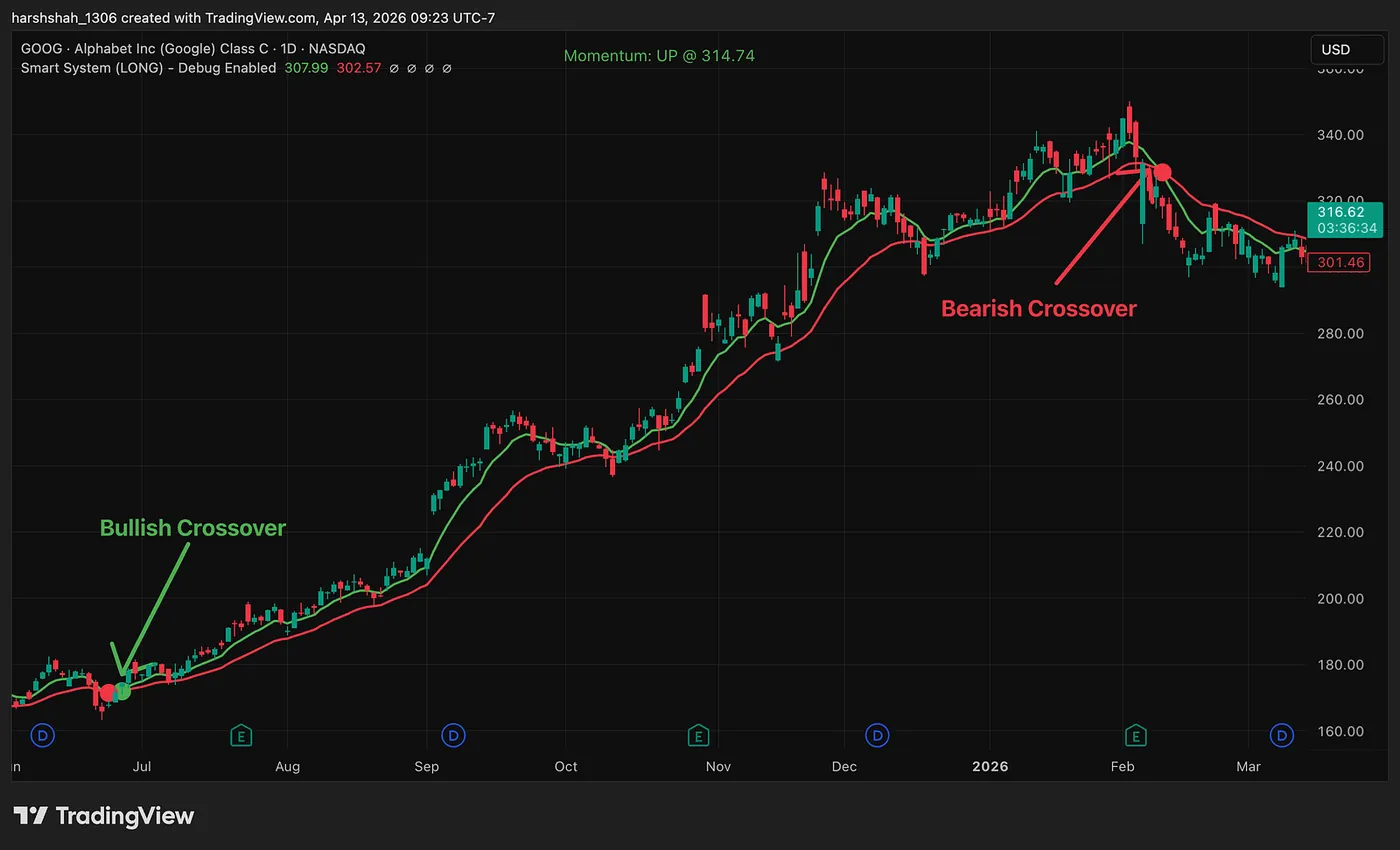Click the 160.00 price axis label
The height and width of the screenshot is (850, 1400).
point(1341,732)
